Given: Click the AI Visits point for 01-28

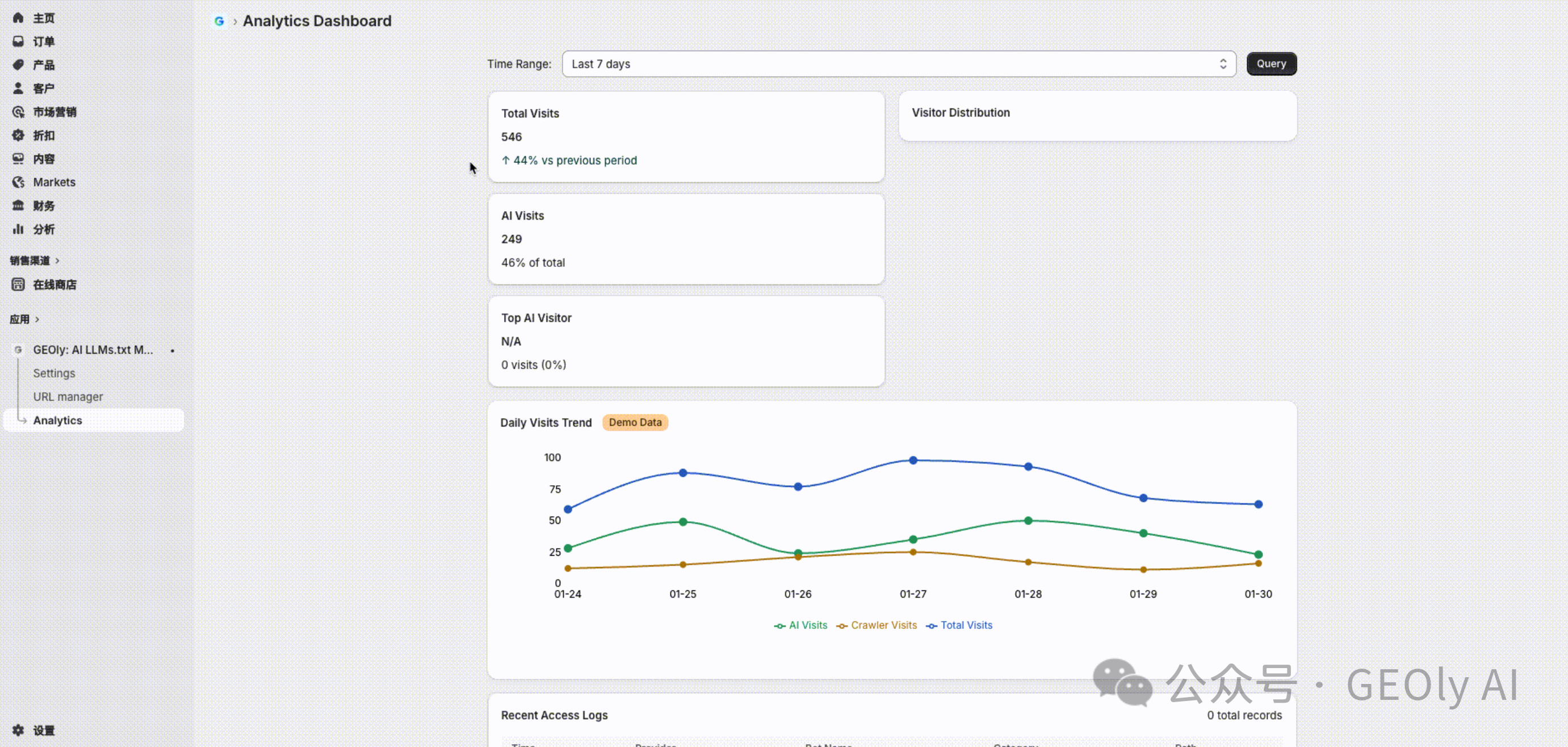Looking at the screenshot, I should [x=1028, y=521].
